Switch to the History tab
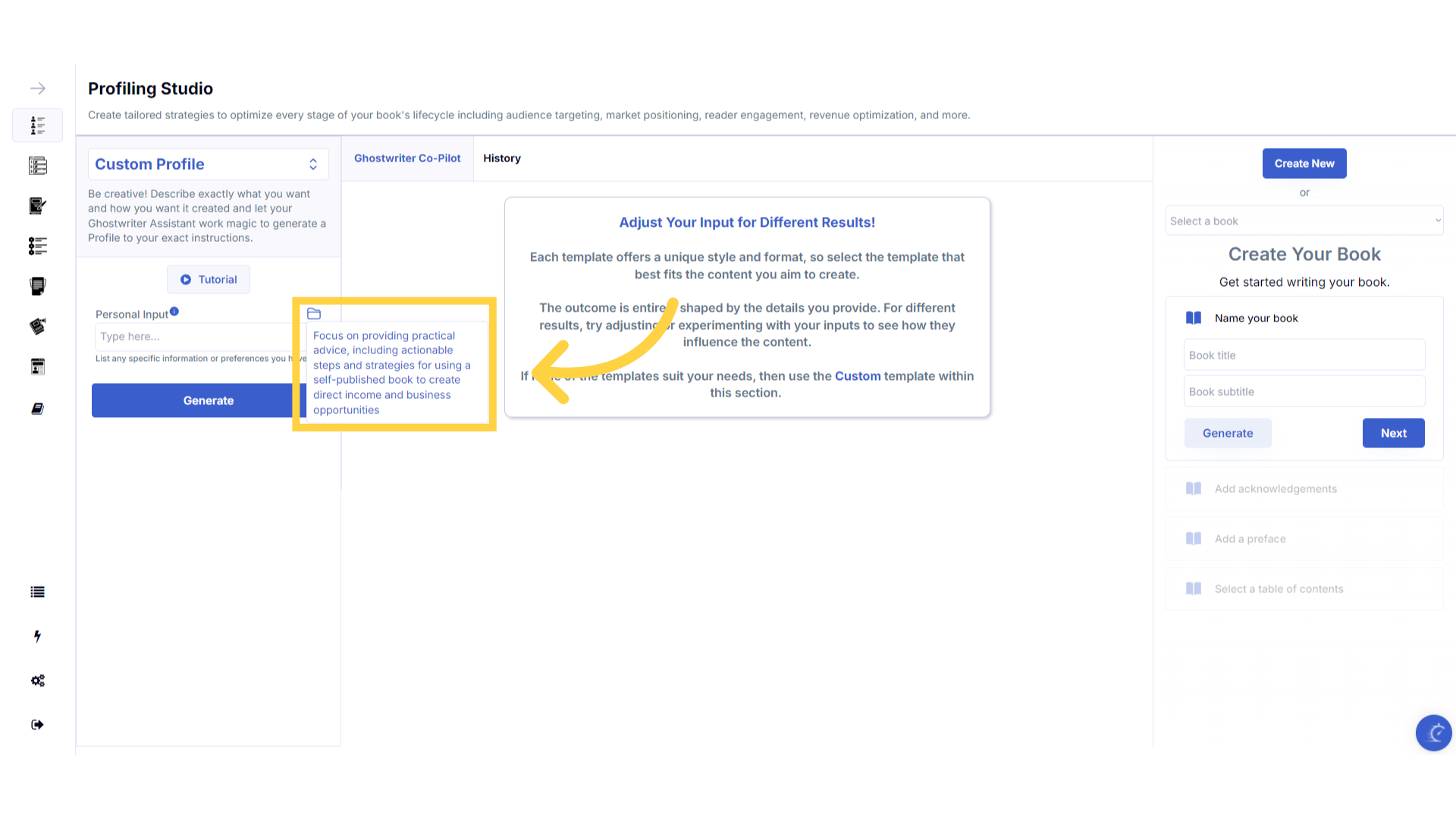 [501, 158]
